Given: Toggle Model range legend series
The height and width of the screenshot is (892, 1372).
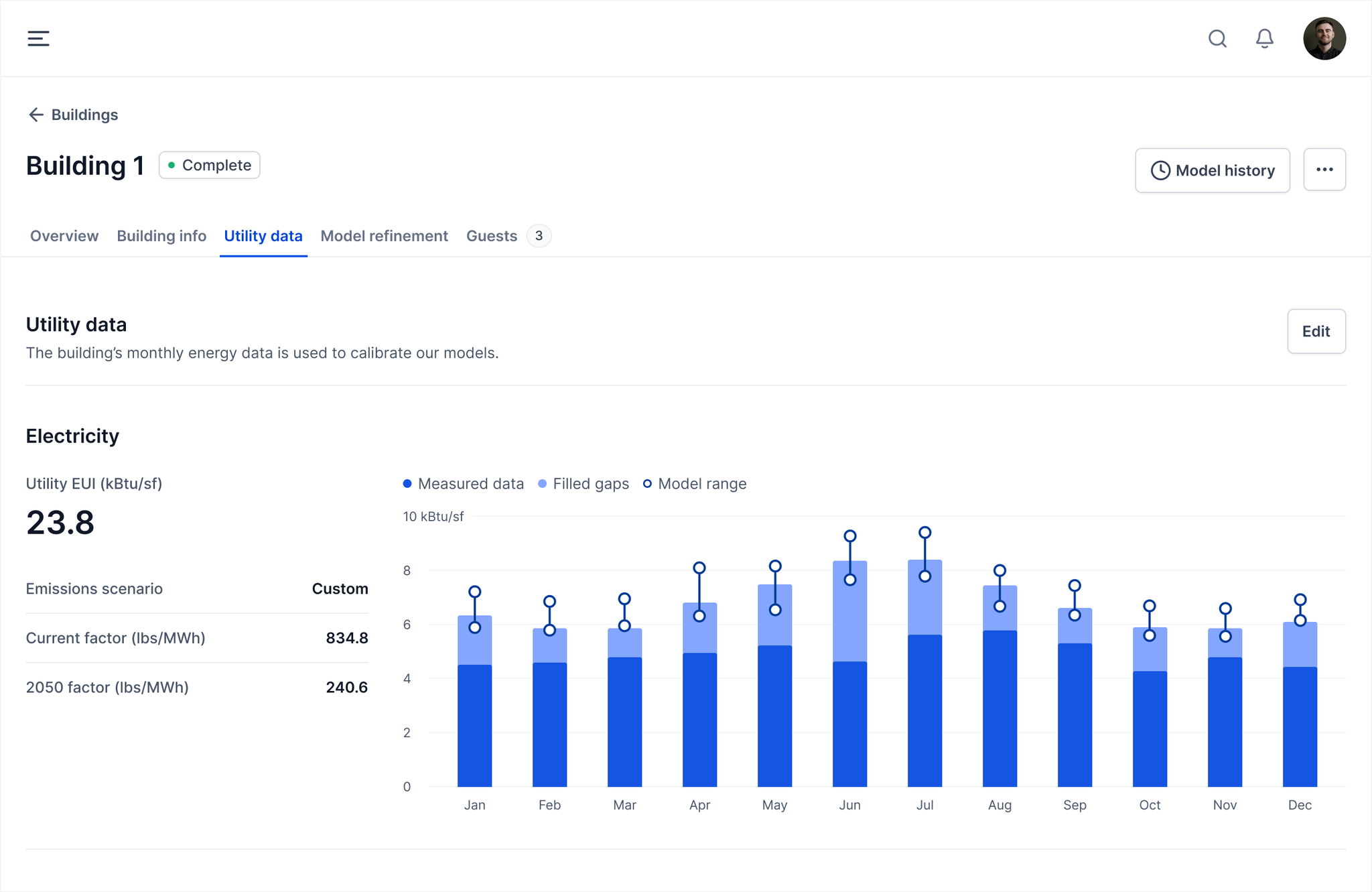Looking at the screenshot, I should pos(695,484).
